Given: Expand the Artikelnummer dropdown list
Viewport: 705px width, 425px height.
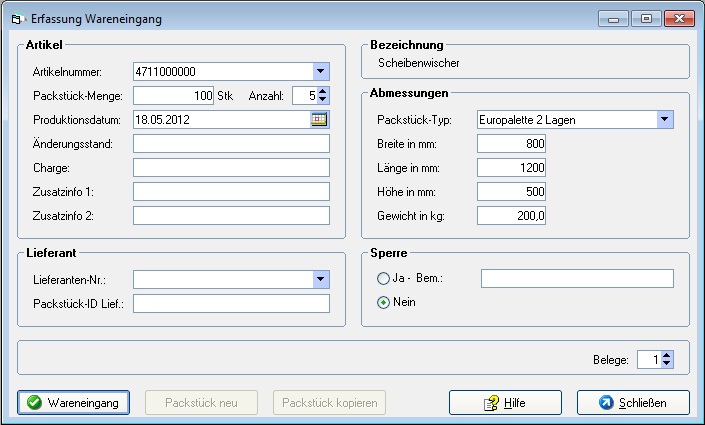Looking at the screenshot, I should 320,72.
